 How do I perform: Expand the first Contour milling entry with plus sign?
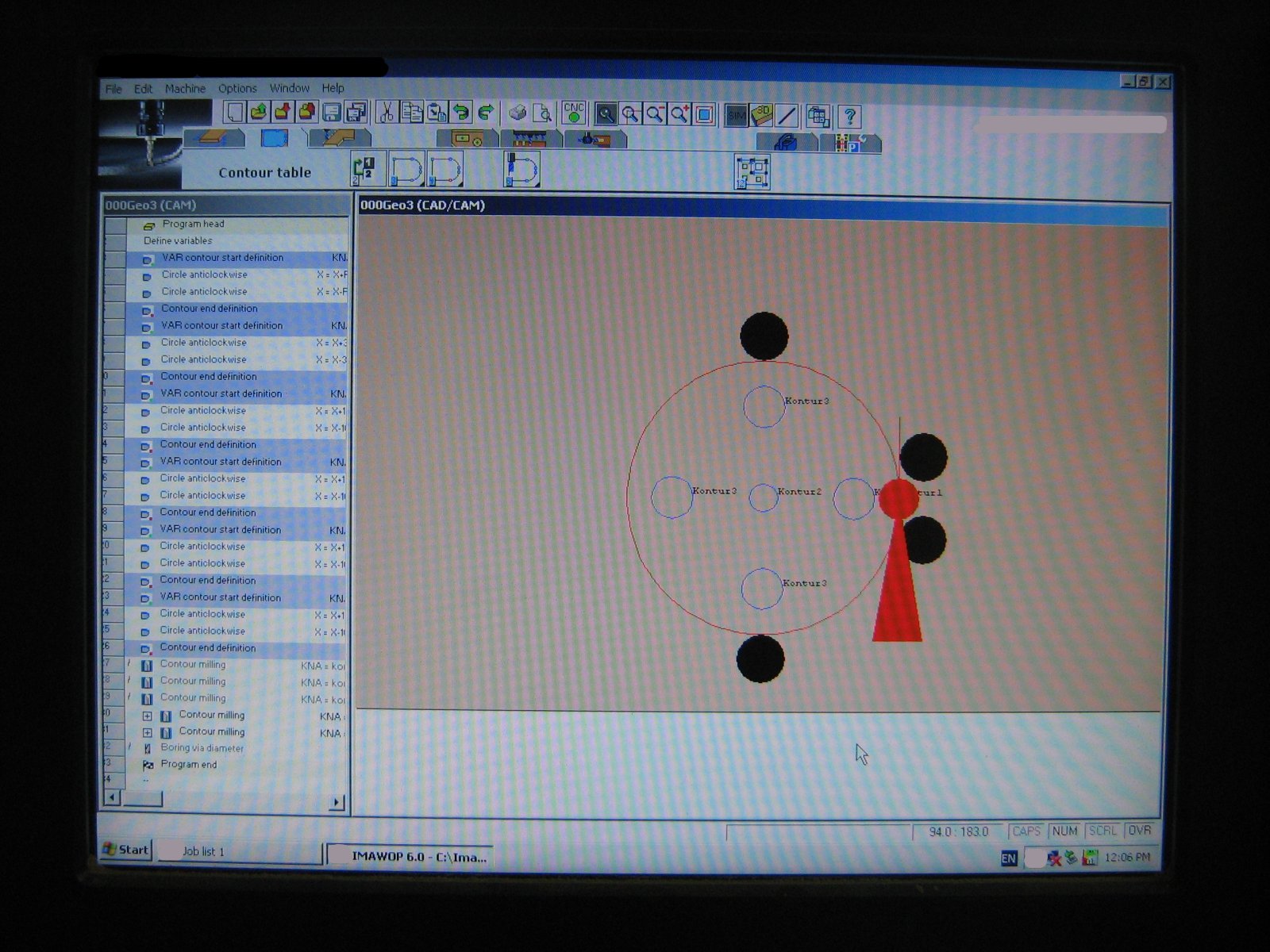(147, 716)
